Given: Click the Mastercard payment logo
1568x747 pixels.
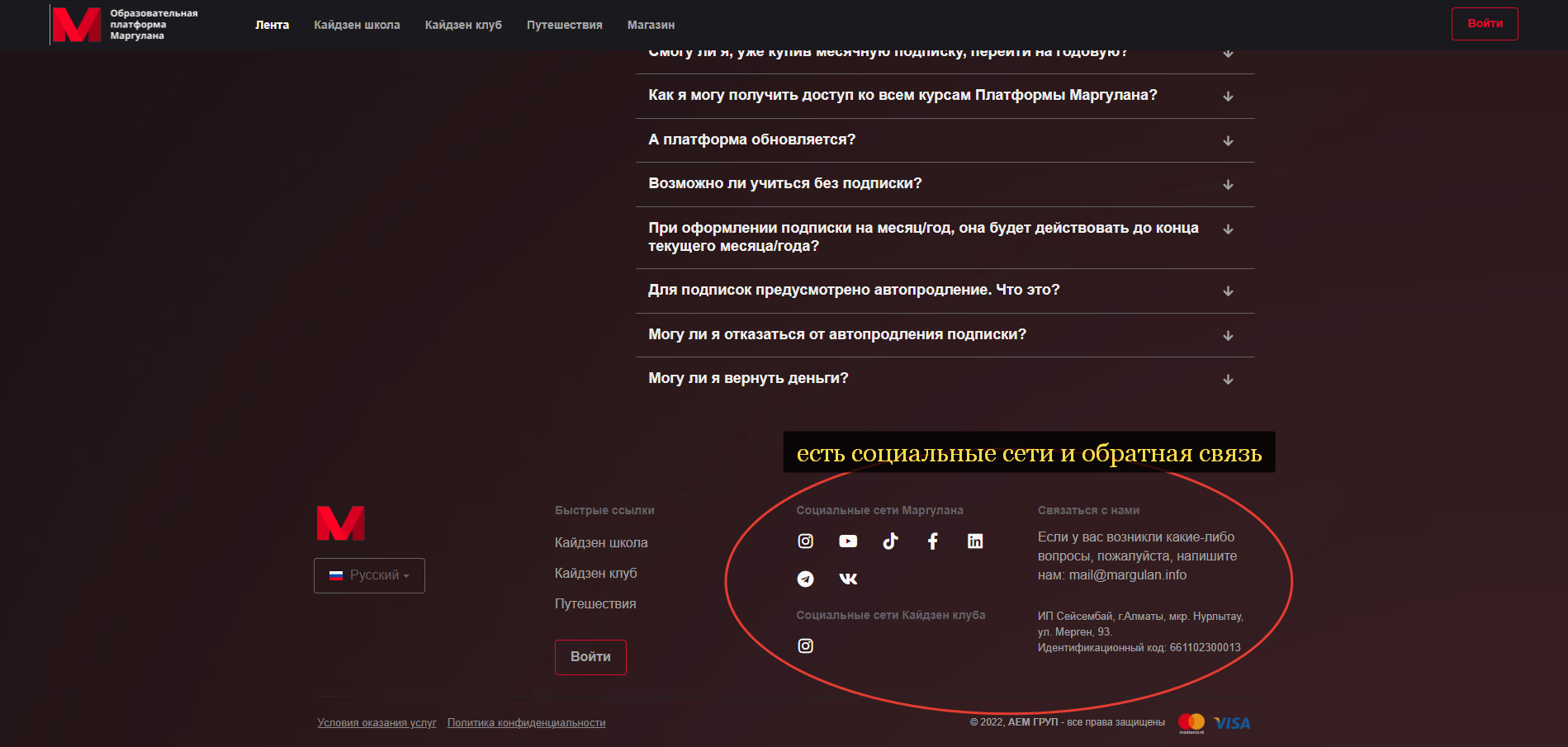Looking at the screenshot, I should click(1191, 723).
